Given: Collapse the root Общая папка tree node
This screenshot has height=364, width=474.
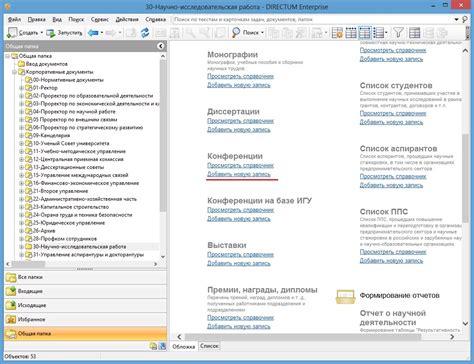Looking at the screenshot, I should pos(7,56).
